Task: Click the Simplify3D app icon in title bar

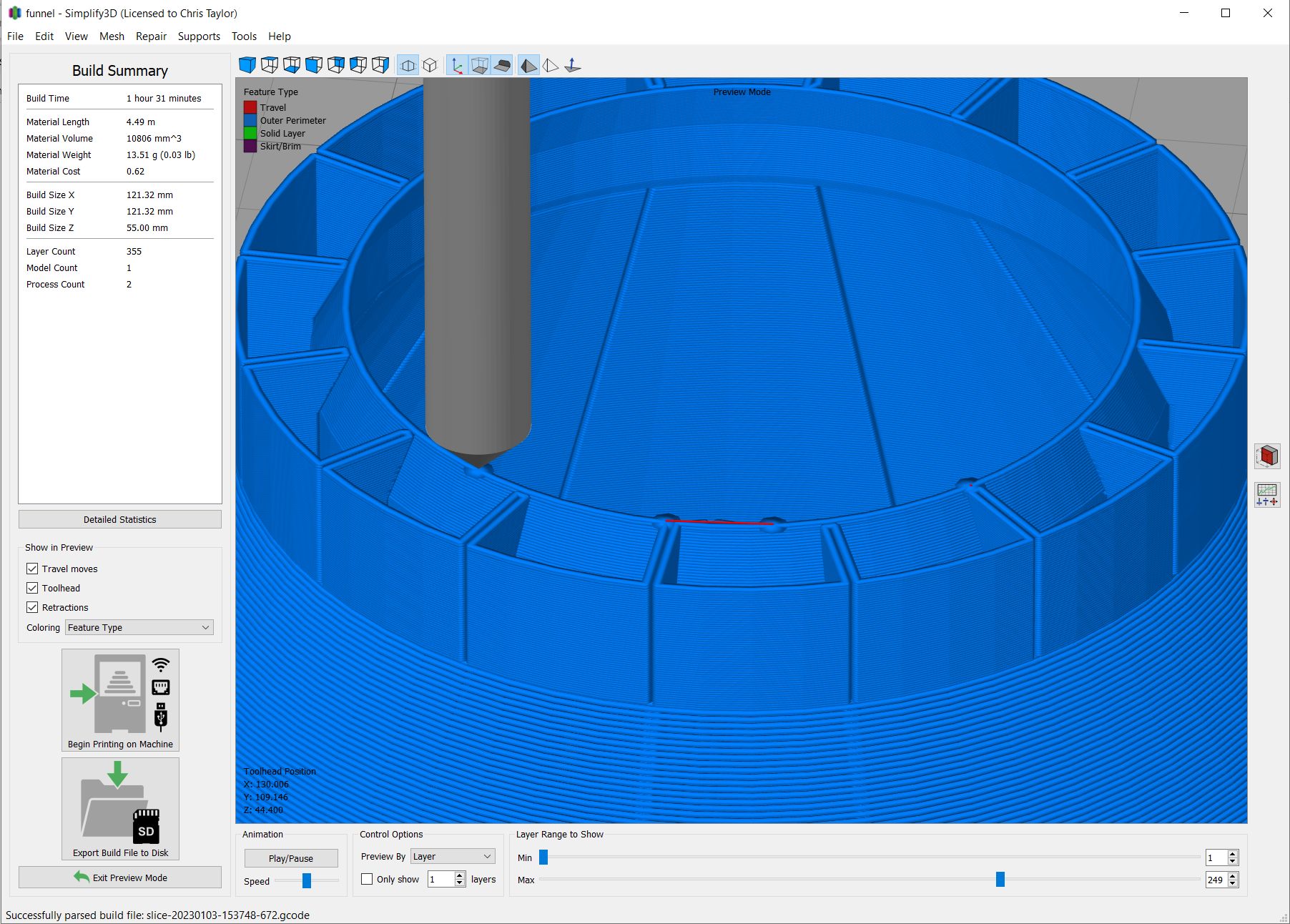Action: click(14, 13)
